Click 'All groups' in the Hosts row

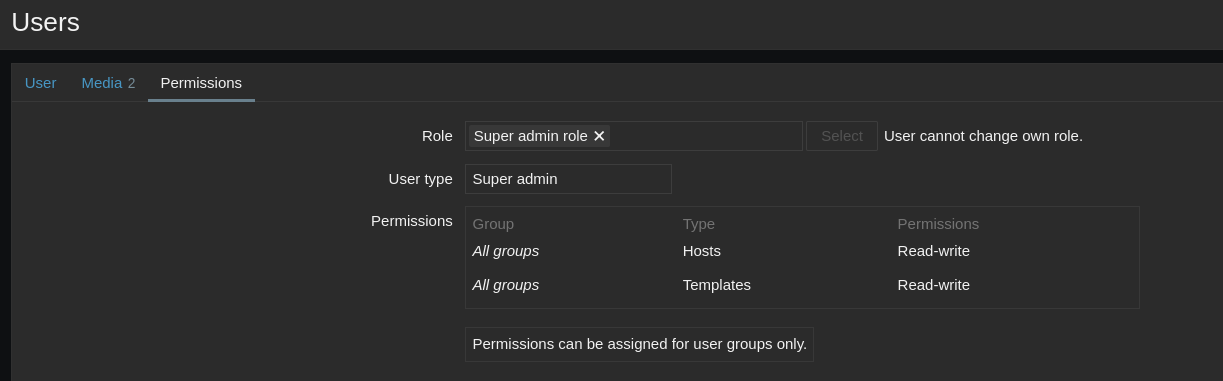pos(506,251)
